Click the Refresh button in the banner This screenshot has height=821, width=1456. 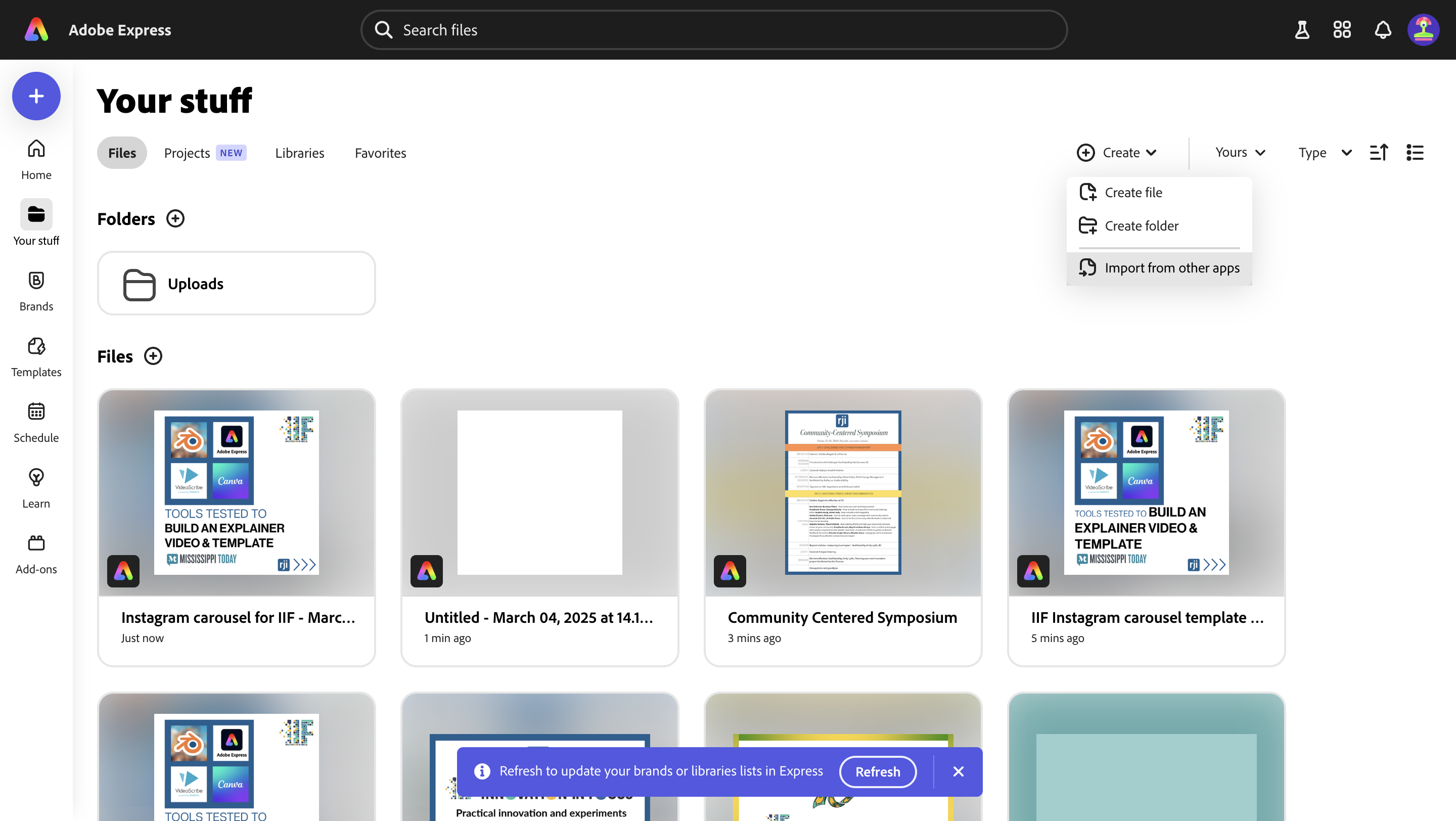(877, 771)
